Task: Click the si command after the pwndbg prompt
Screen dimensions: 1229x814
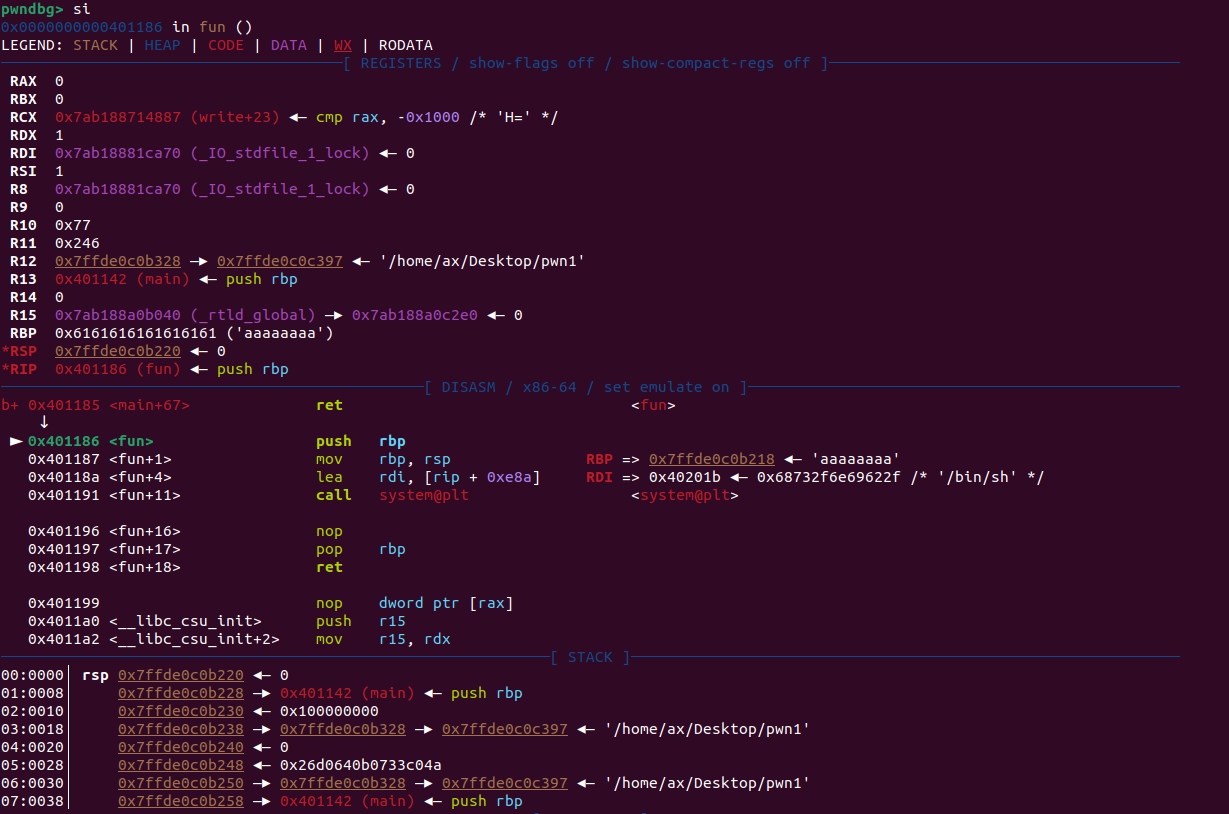Action: click(81, 9)
